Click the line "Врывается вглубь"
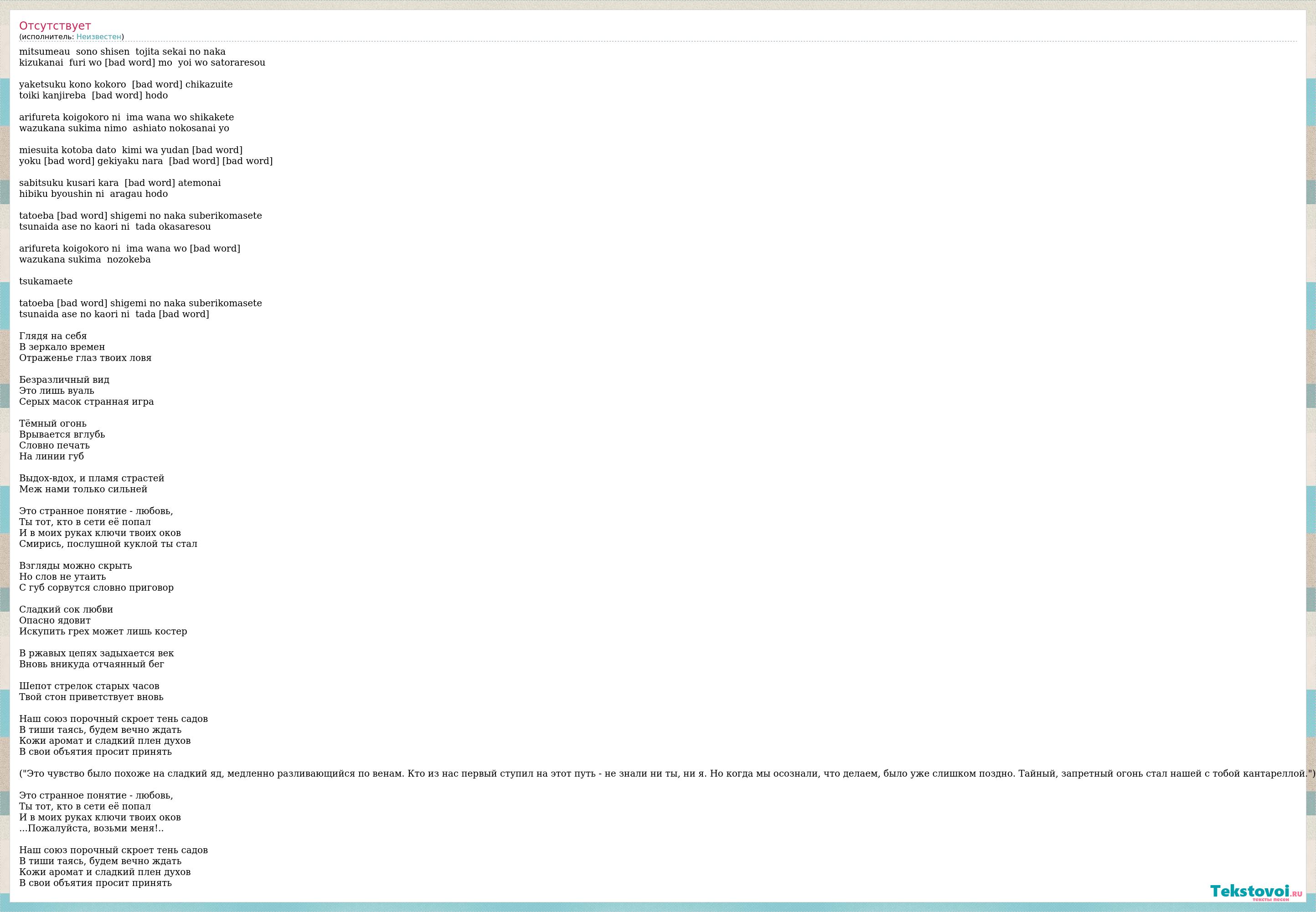The image size is (1316, 912). pyautogui.click(x=62, y=435)
